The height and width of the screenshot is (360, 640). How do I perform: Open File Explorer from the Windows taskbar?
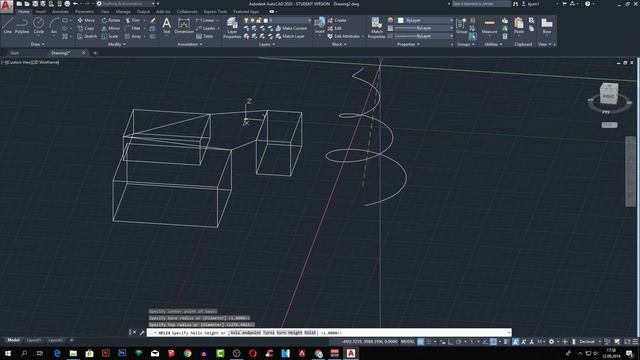pos(73,353)
